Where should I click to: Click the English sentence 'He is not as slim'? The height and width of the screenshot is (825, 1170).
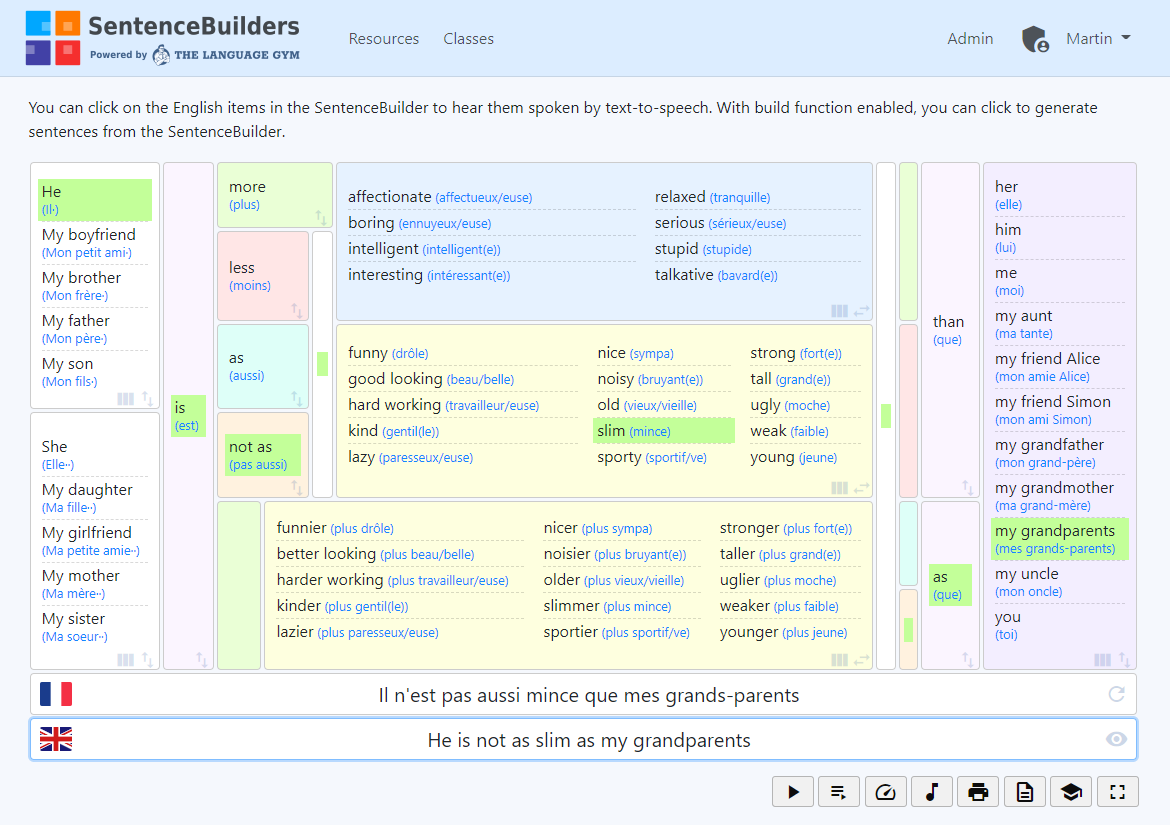pos(589,740)
